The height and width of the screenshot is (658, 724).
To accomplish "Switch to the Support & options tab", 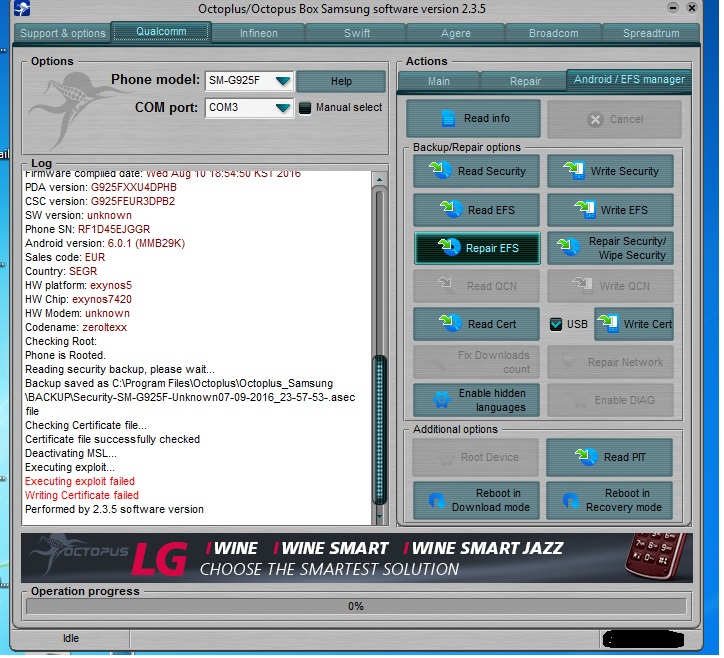I will [63, 33].
